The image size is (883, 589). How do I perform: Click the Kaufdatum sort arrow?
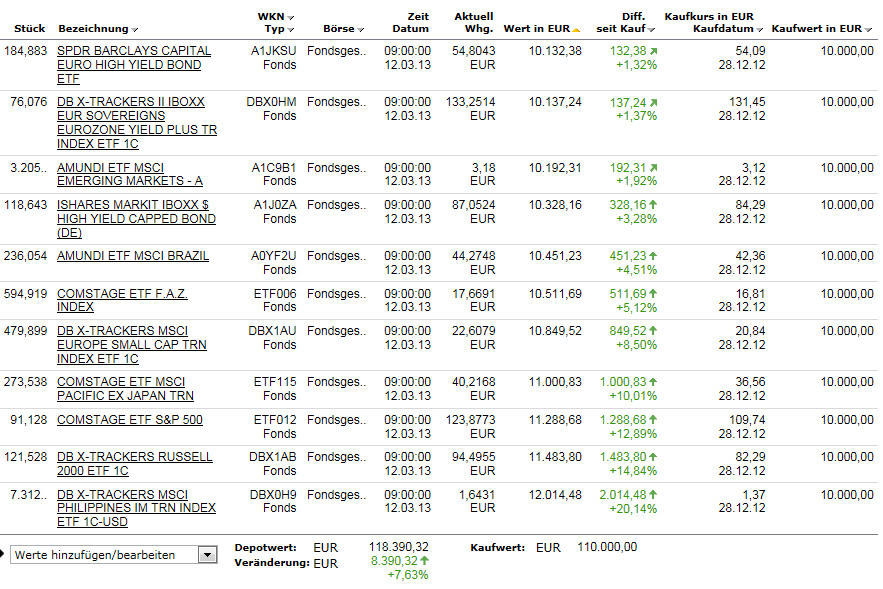pos(760,30)
